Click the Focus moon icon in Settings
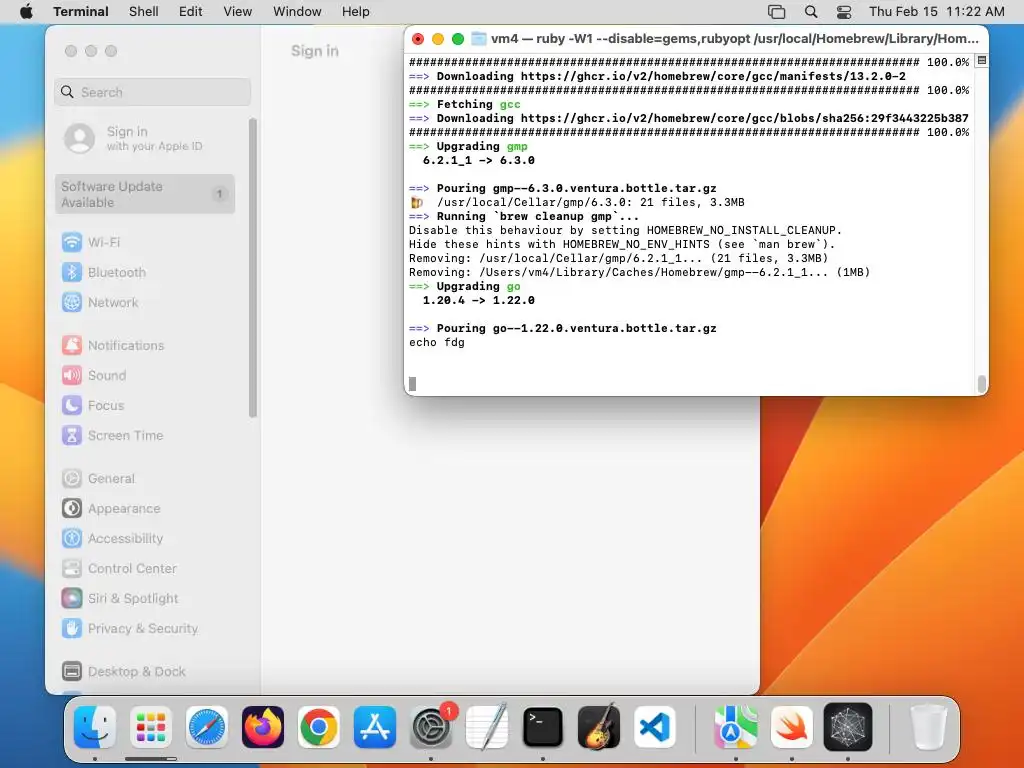Viewport: 1024px width, 768px height. click(x=72, y=406)
